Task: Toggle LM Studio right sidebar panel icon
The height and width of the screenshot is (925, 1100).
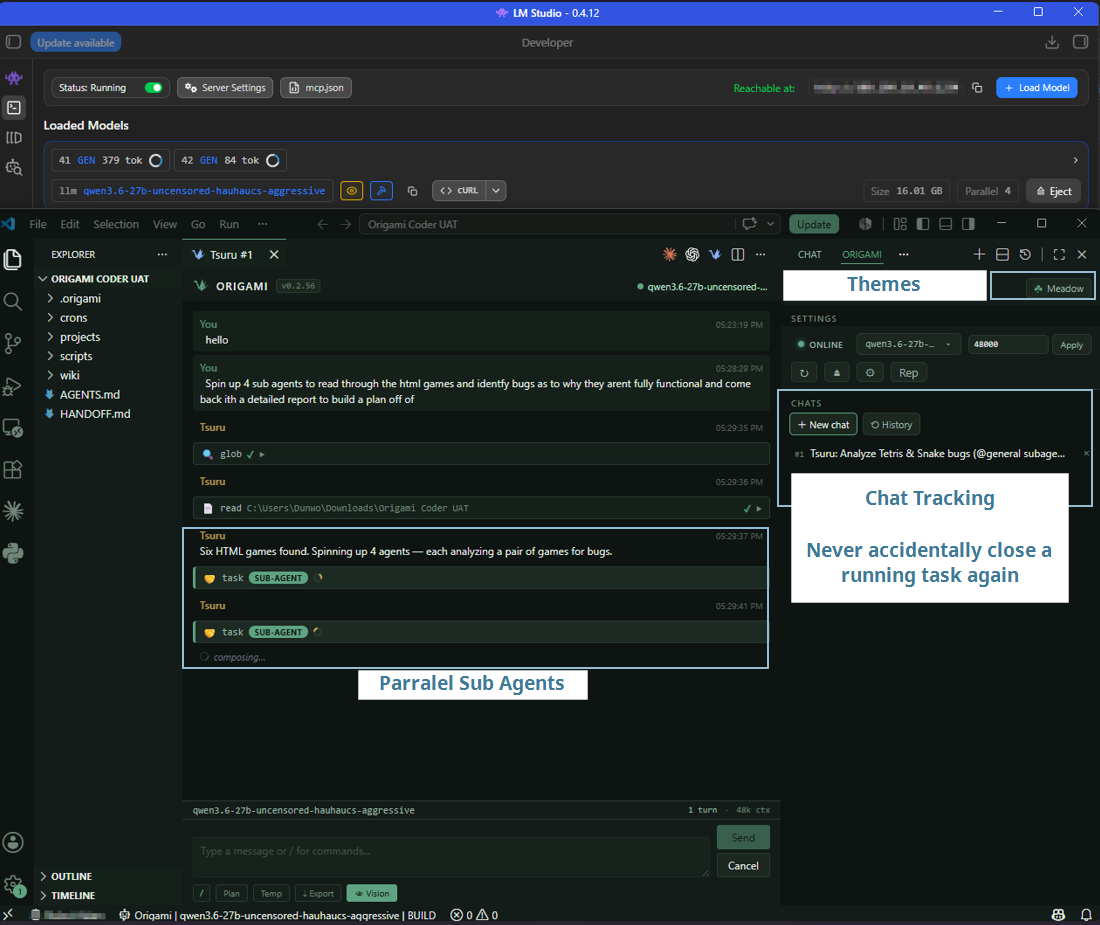Action: coord(1080,42)
